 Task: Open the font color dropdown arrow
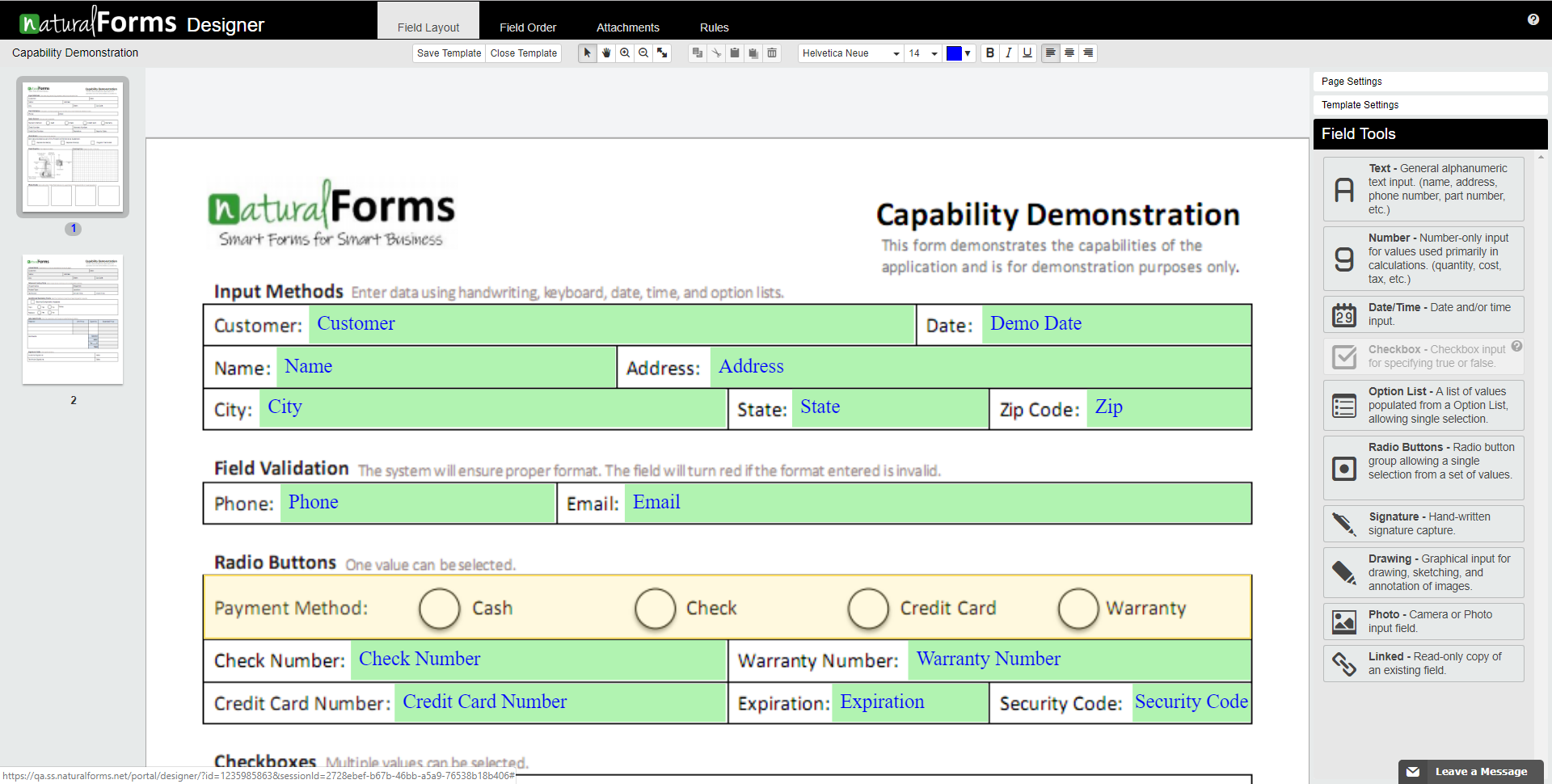point(968,53)
